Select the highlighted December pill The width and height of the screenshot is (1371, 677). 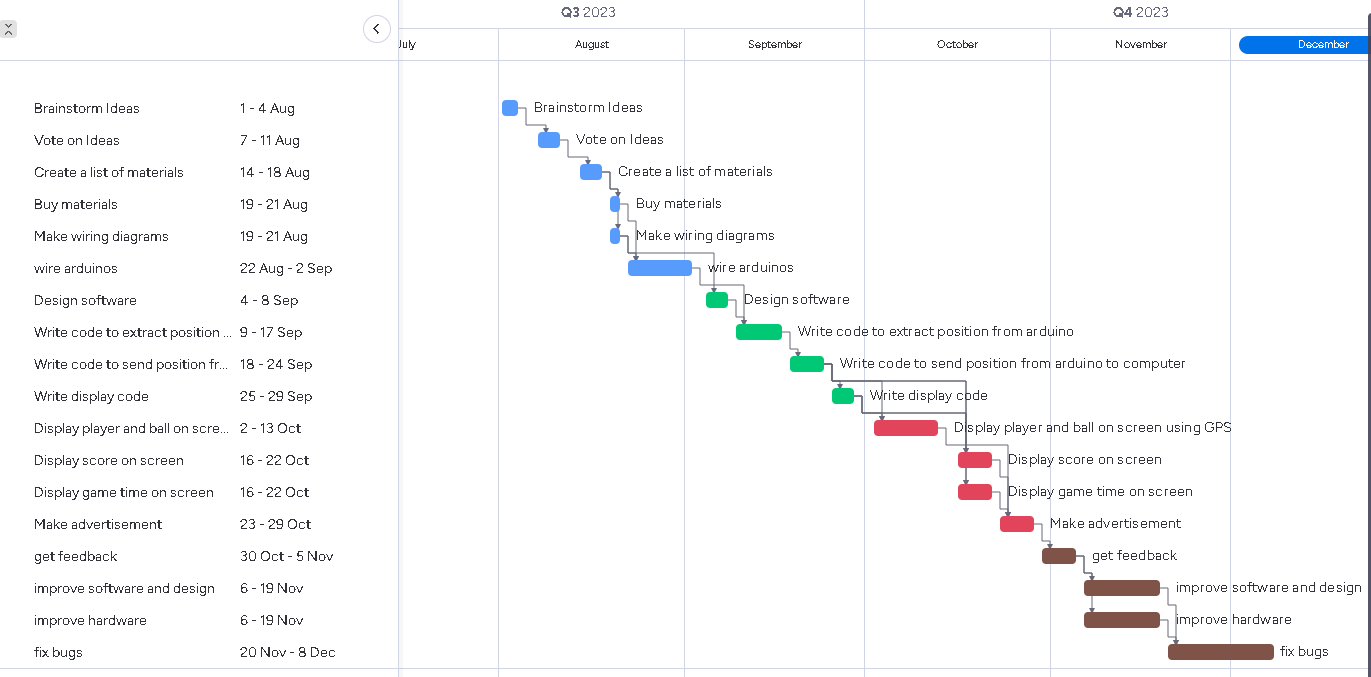click(x=1305, y=44)
